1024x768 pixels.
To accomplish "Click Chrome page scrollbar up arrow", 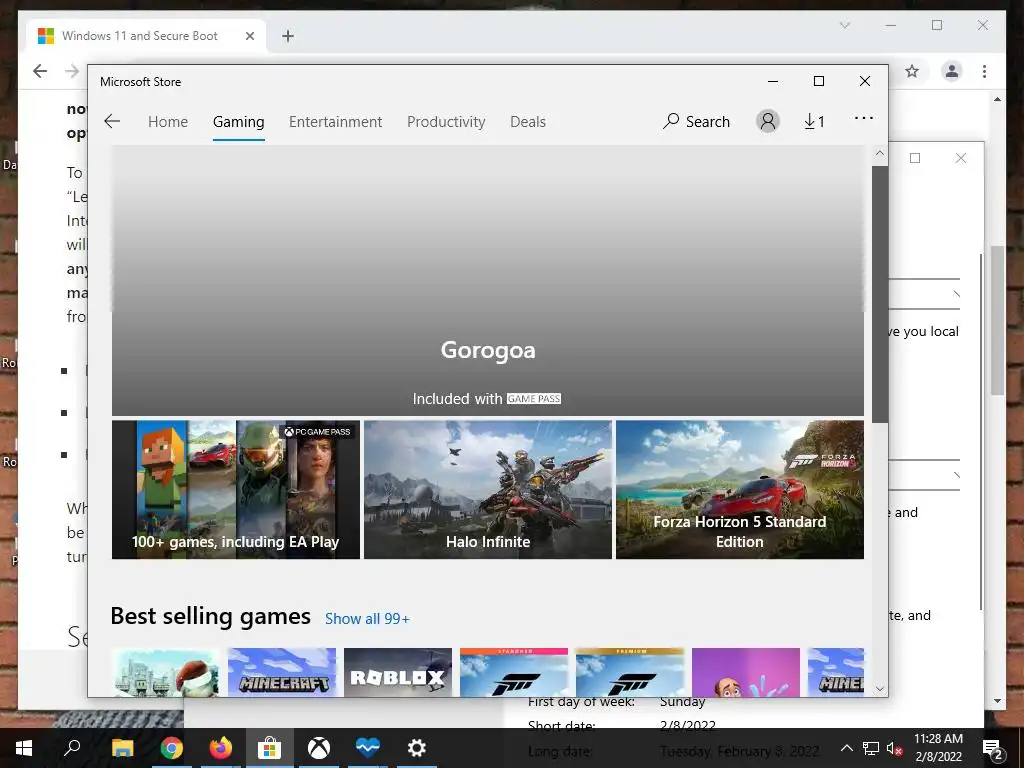I will coord(997,99).
